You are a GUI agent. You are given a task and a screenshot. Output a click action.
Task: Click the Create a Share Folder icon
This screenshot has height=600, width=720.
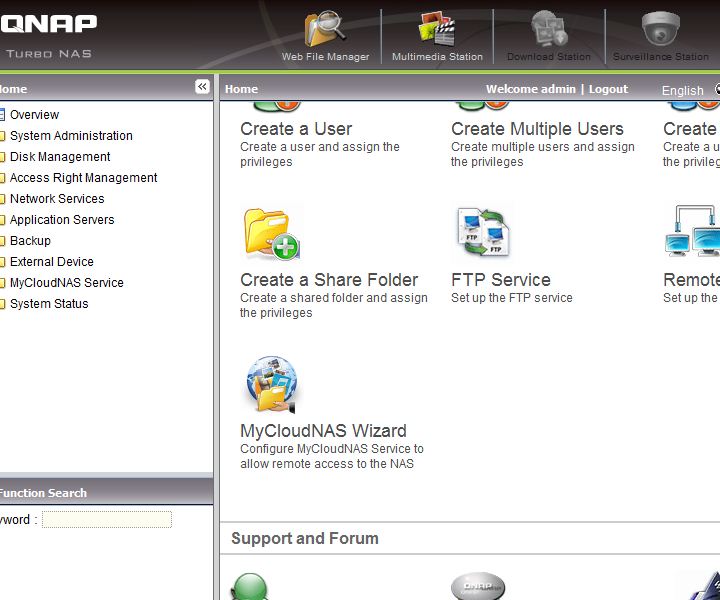[272, 233]
